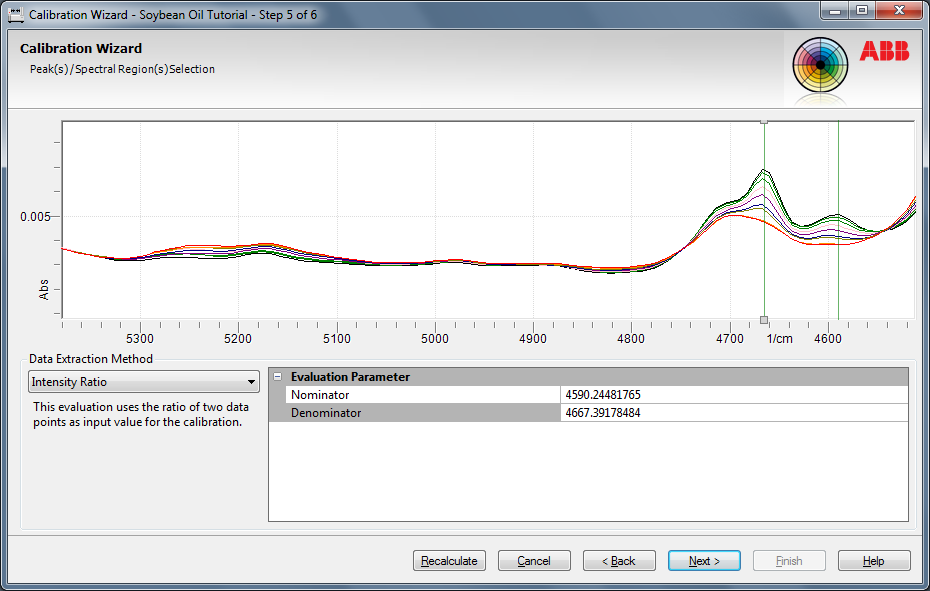Screen dimensions: 930x591
Task: Minimize the Calibration Wizard window
Action: (835, 12)
